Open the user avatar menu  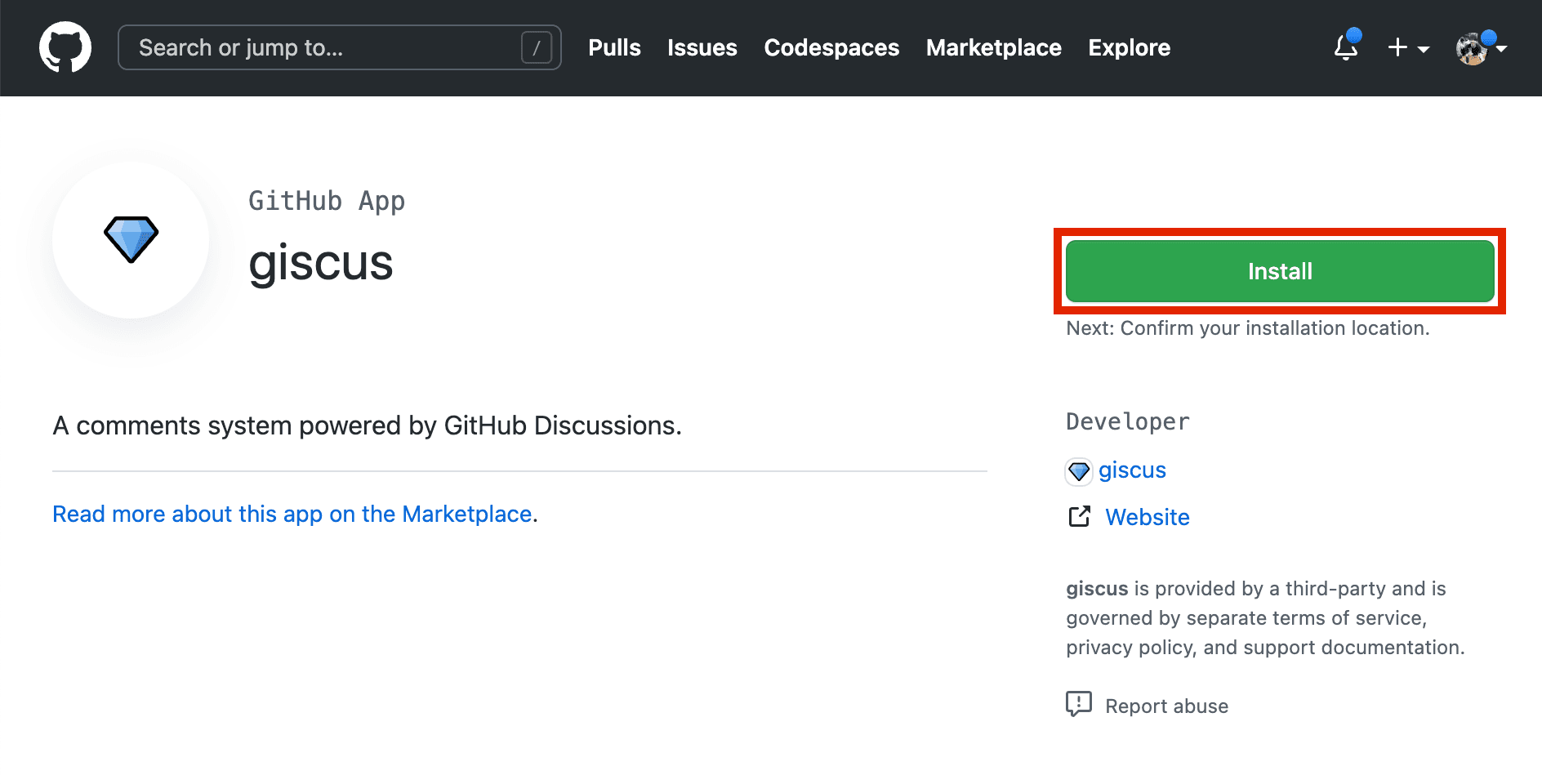(1481, 47)
